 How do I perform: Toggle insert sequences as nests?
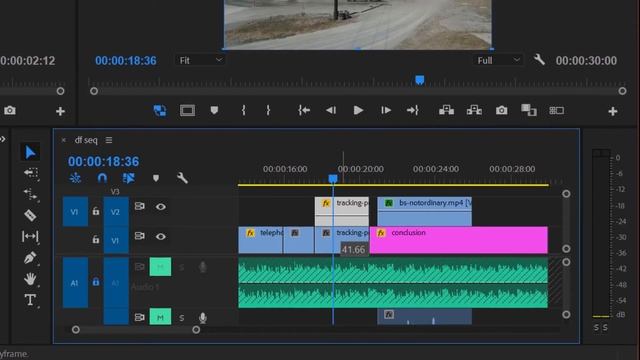pos(75,178)
